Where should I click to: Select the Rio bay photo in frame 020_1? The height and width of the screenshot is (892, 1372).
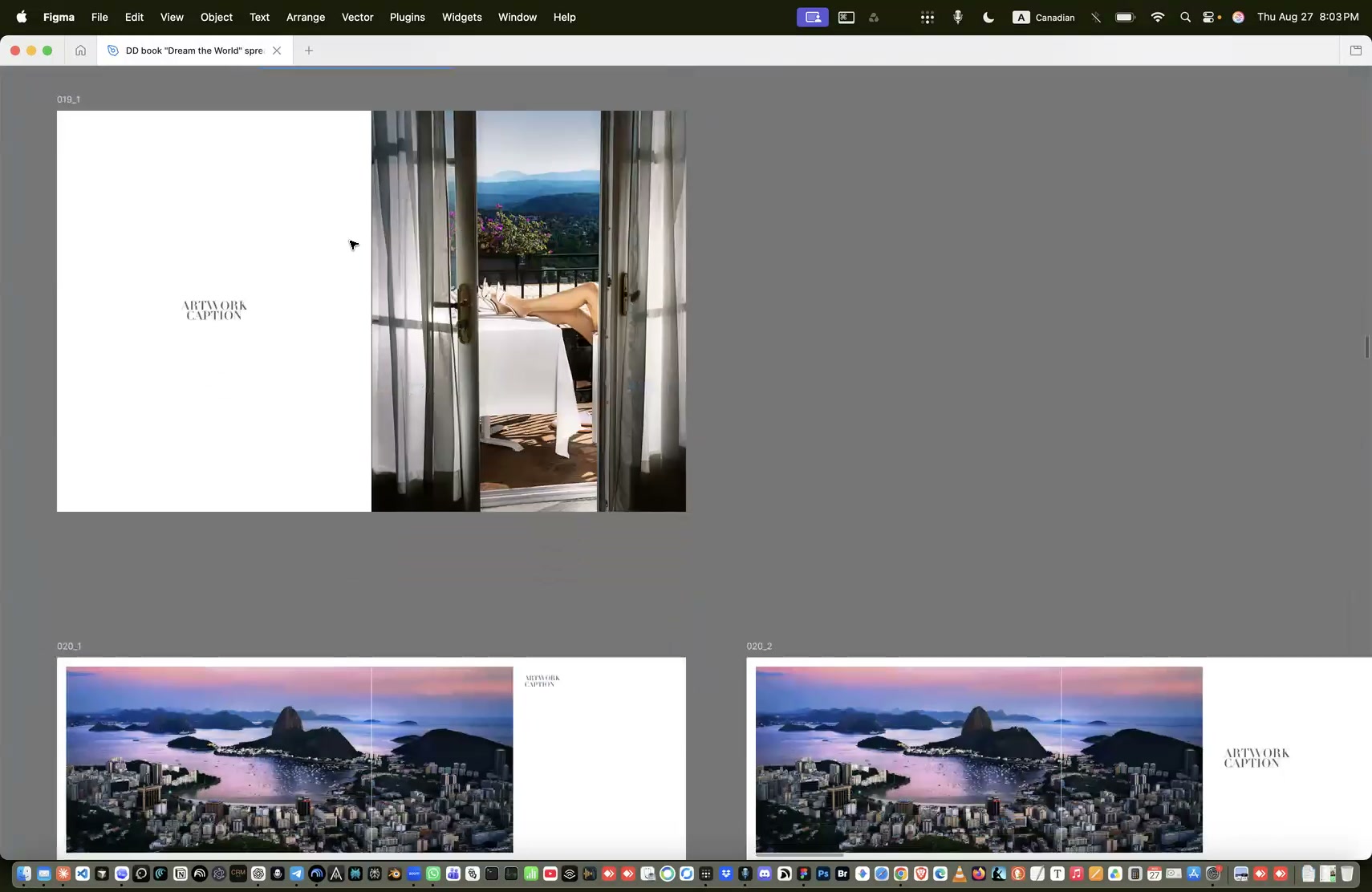pyautogui.click(x=290, y=760)
